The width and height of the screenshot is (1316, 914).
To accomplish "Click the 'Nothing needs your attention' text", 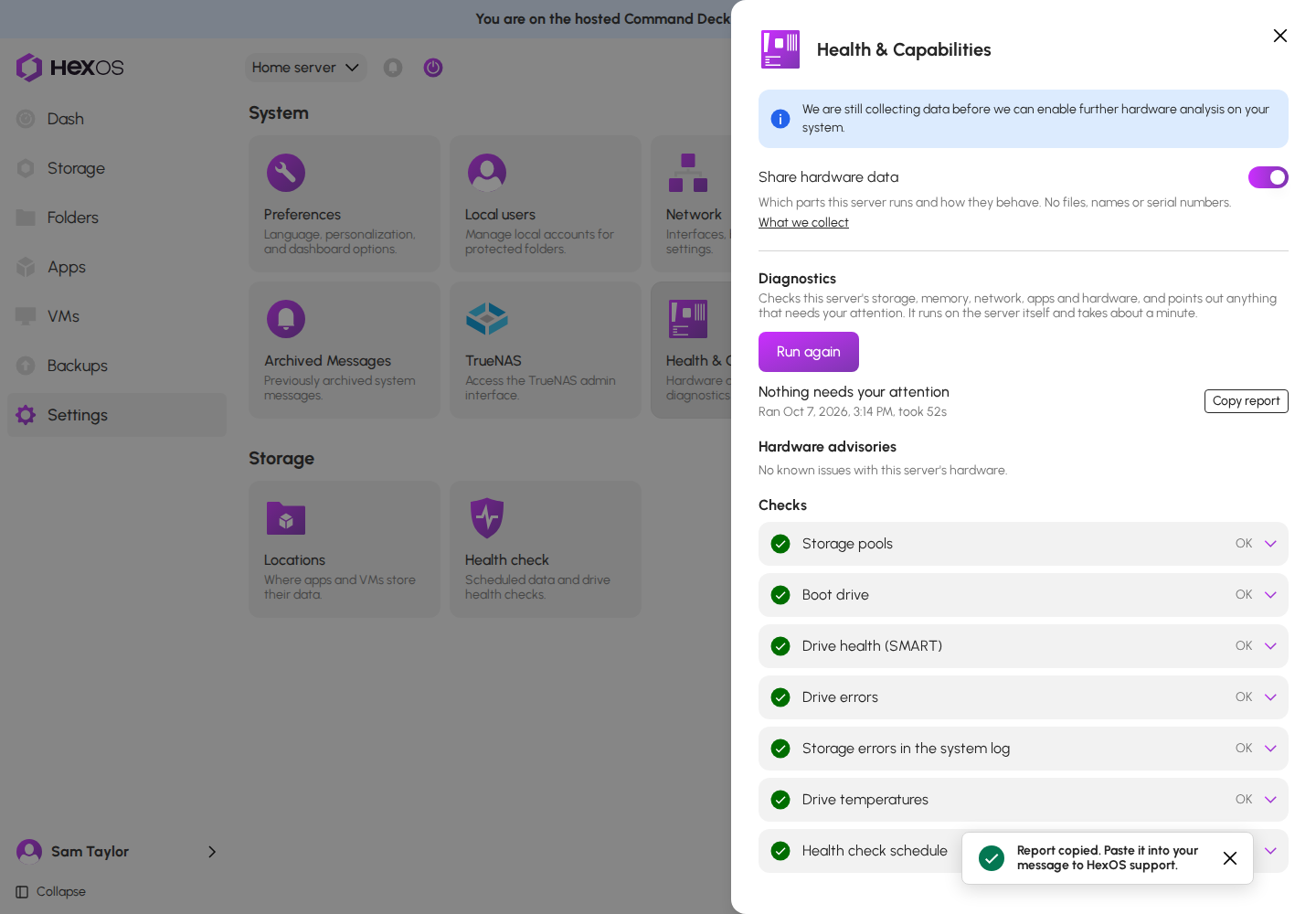I will click(x=854, y=392).
